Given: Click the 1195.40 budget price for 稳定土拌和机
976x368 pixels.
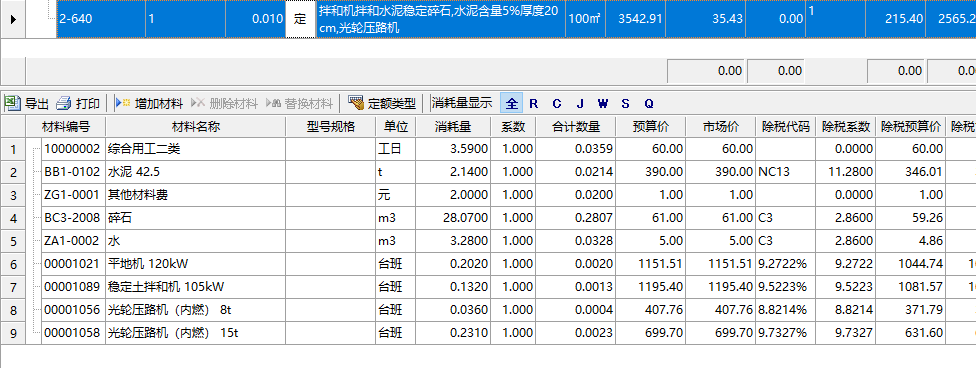Looking at the screenshot, I should [x=651, y=287].
